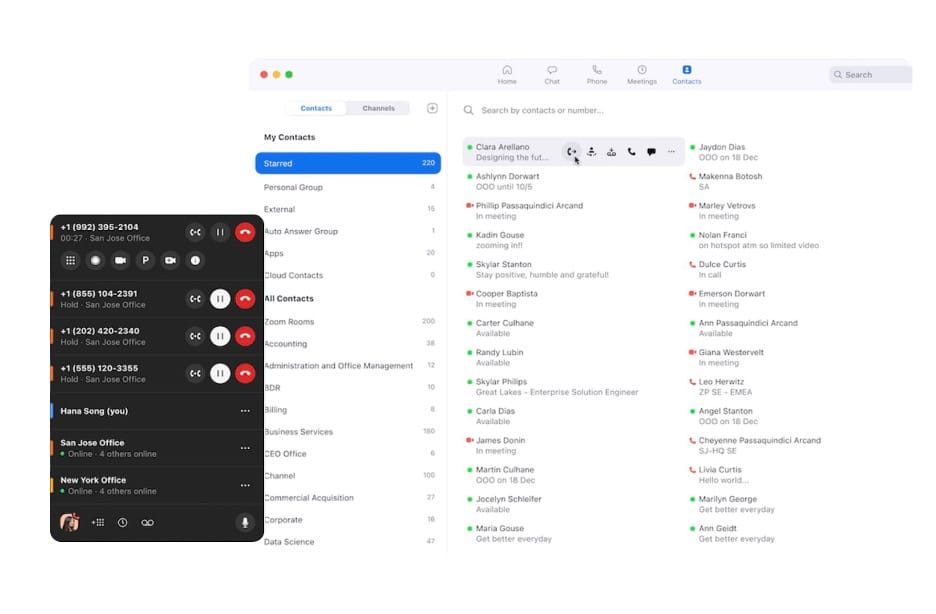Pause the active +1 (992) 395-2104 call
This screenshot has height=614, width=936.
(220, 231)
